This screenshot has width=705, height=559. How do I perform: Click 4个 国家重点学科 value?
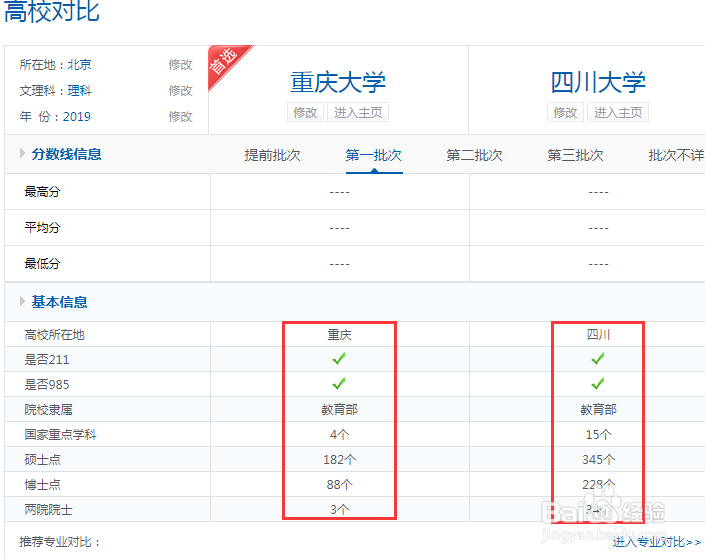coord(339,434)
